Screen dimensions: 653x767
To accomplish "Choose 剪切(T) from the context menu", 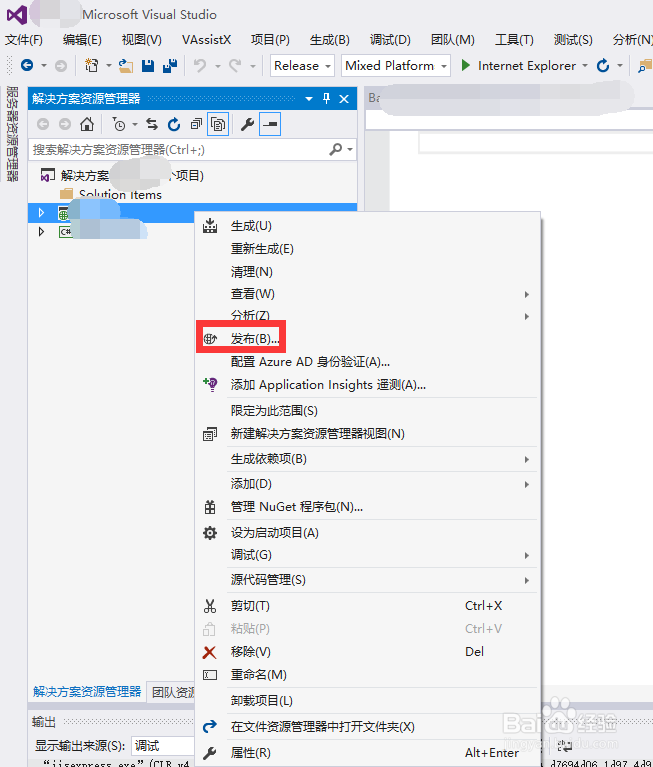I will [x=368, y=606].
